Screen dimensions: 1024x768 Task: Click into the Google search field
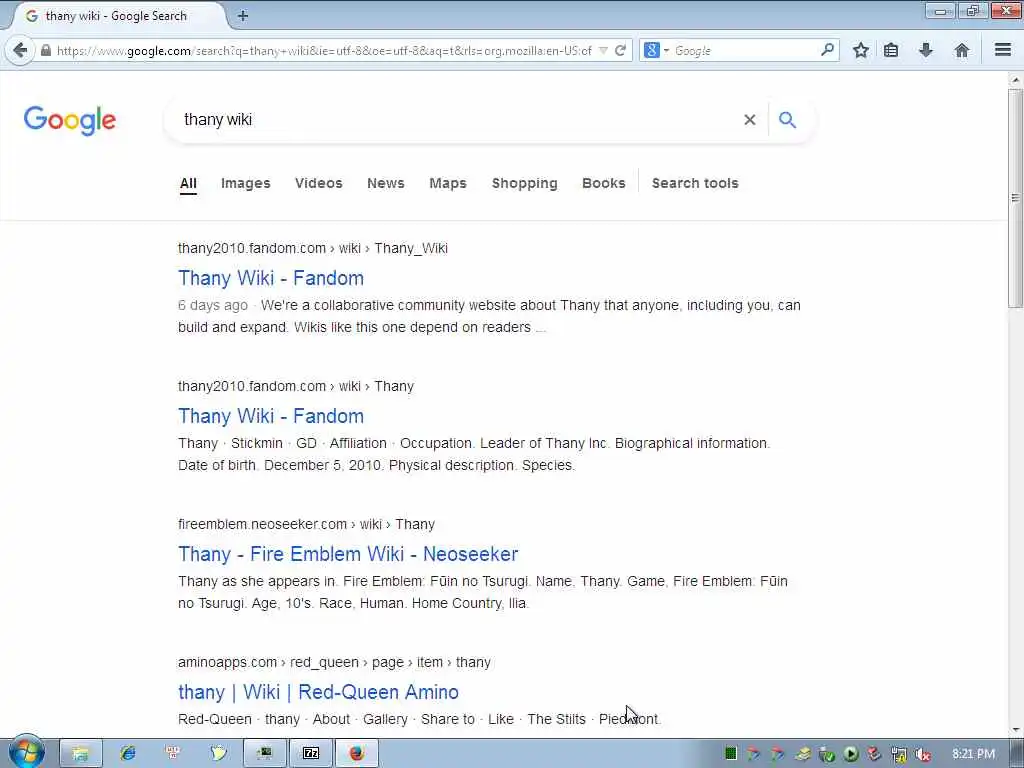(457, 120)
